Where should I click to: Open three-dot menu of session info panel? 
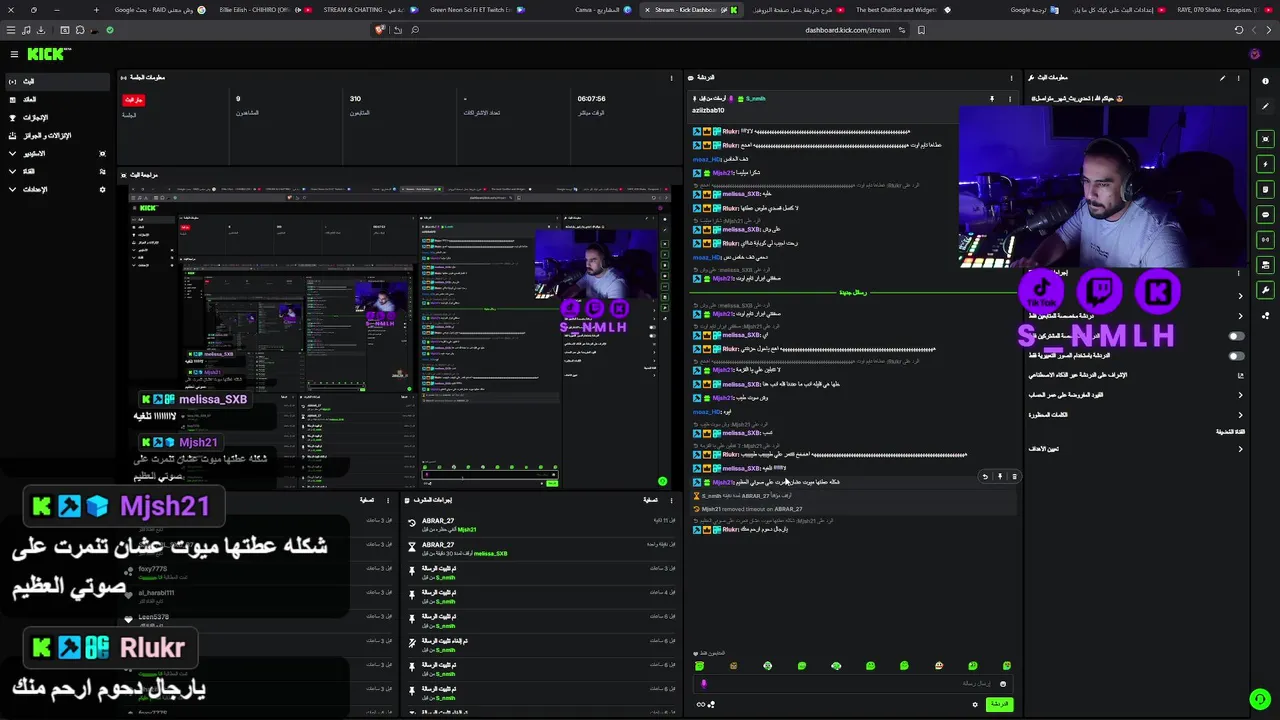pos(671,78)
